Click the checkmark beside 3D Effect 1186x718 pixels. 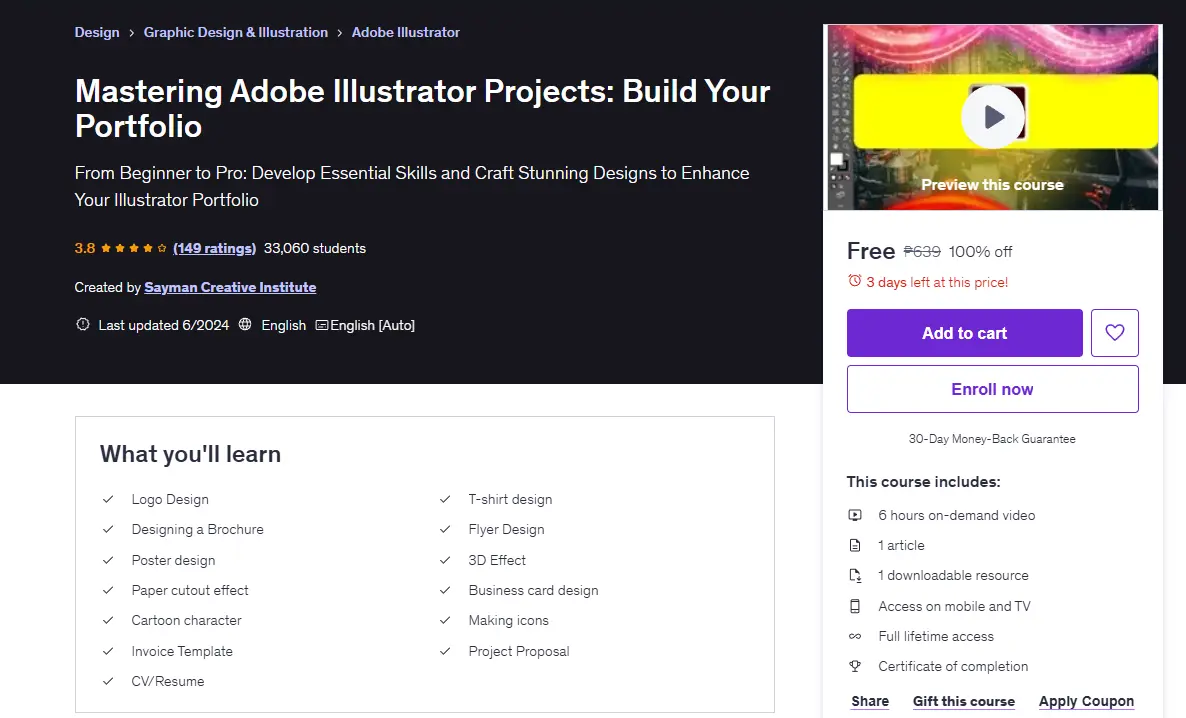click(445, 560)
